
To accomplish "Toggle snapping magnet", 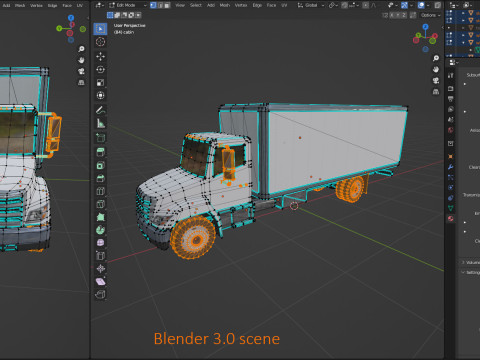I will tap(345, 5).
